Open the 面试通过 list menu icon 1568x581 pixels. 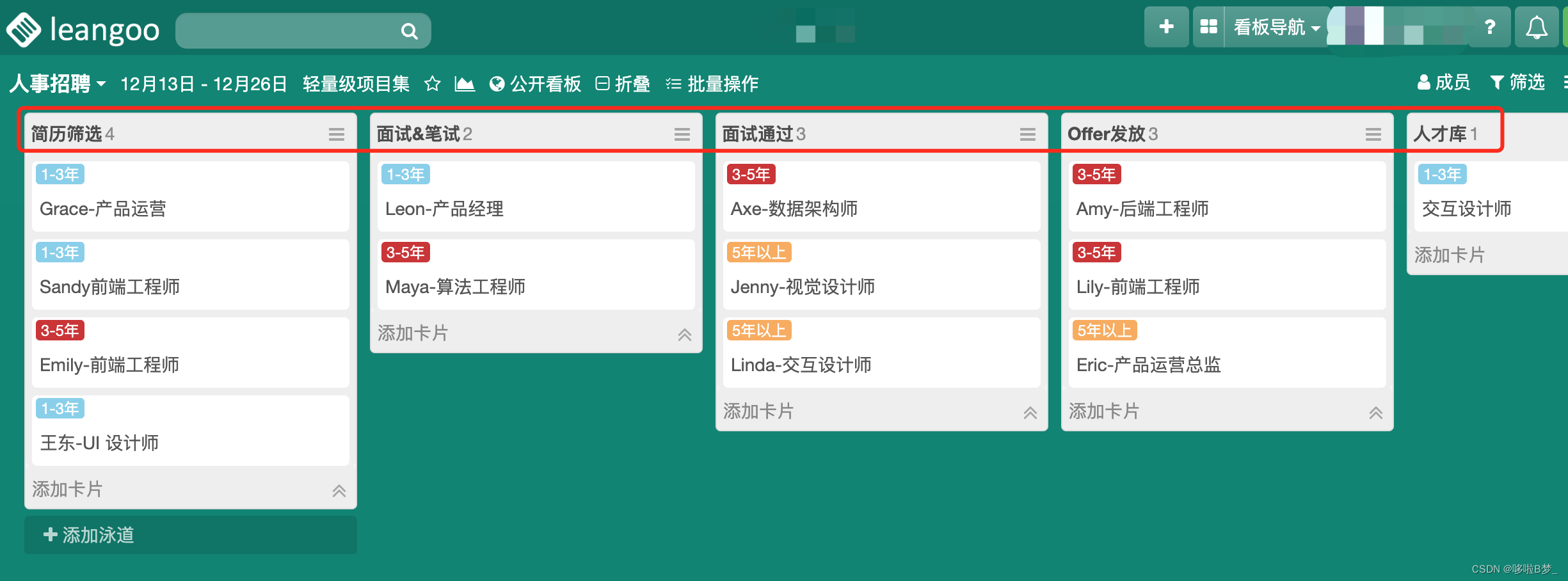[x=1028, y=134]
